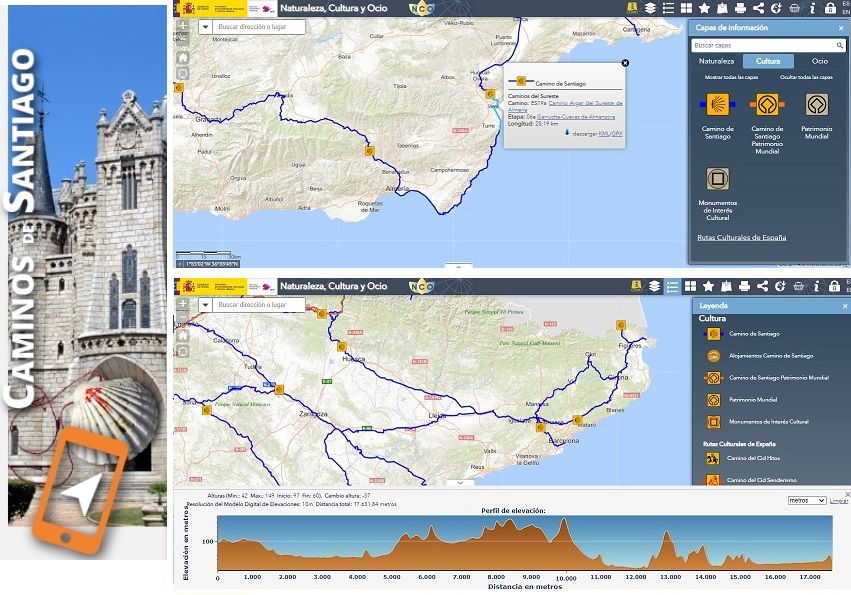Open bookmarks star in the upper map toolbar
Screen dimensions: 851x595
point(704,8)
